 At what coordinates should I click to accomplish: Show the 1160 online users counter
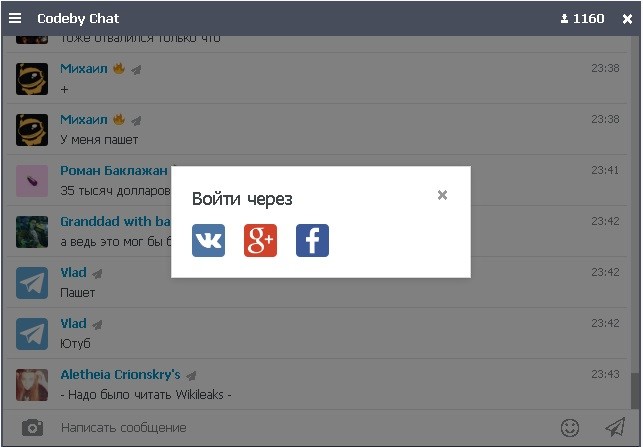point(582,18)
